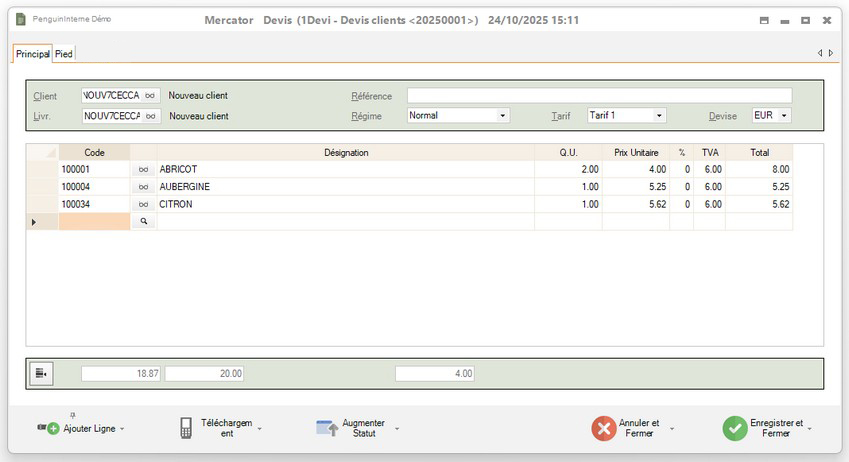Image resolution: width=849 pixels, height=462 pixels.
Task: Click the Augmenter Statut arrow icon
Action: 327,428
